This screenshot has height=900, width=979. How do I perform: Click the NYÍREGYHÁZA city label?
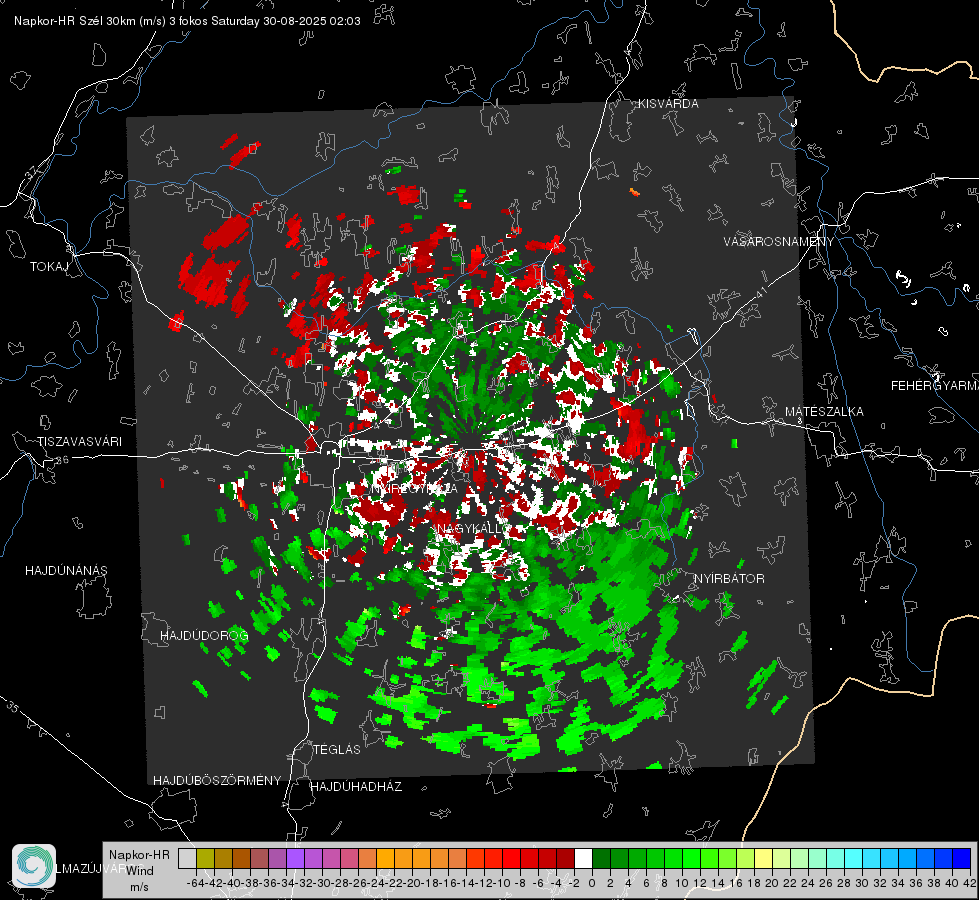tap(414, 488)
